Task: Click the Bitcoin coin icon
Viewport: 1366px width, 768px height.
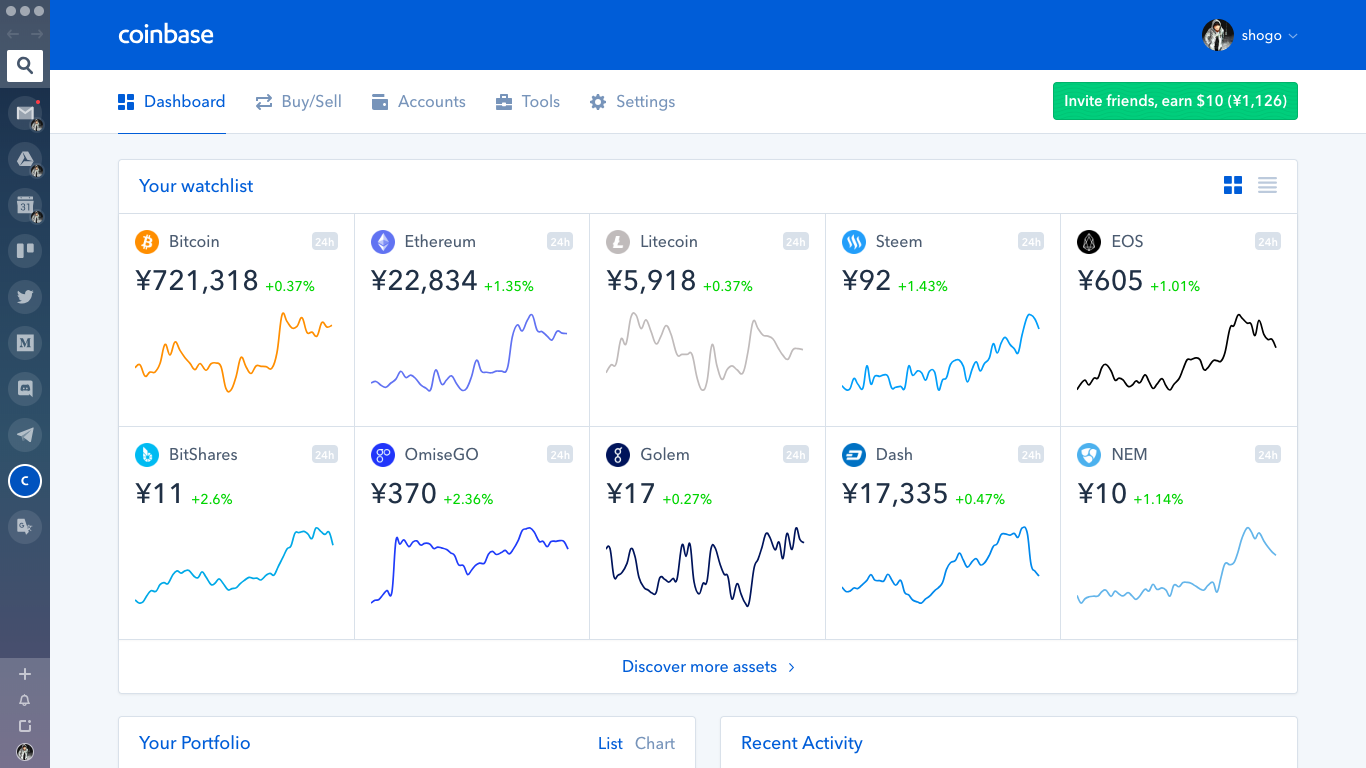Action: tap(147, 242)
